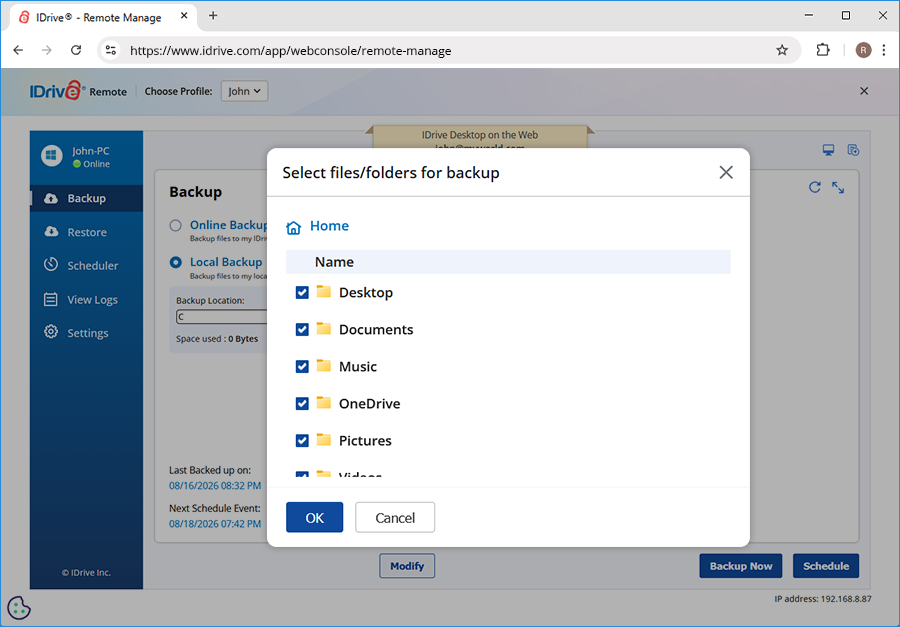The height and width of the screenshot is (627, 900).
Task: Click the last backed up date 08/16/2026 08:32 PM
Action: pos(215,486)
